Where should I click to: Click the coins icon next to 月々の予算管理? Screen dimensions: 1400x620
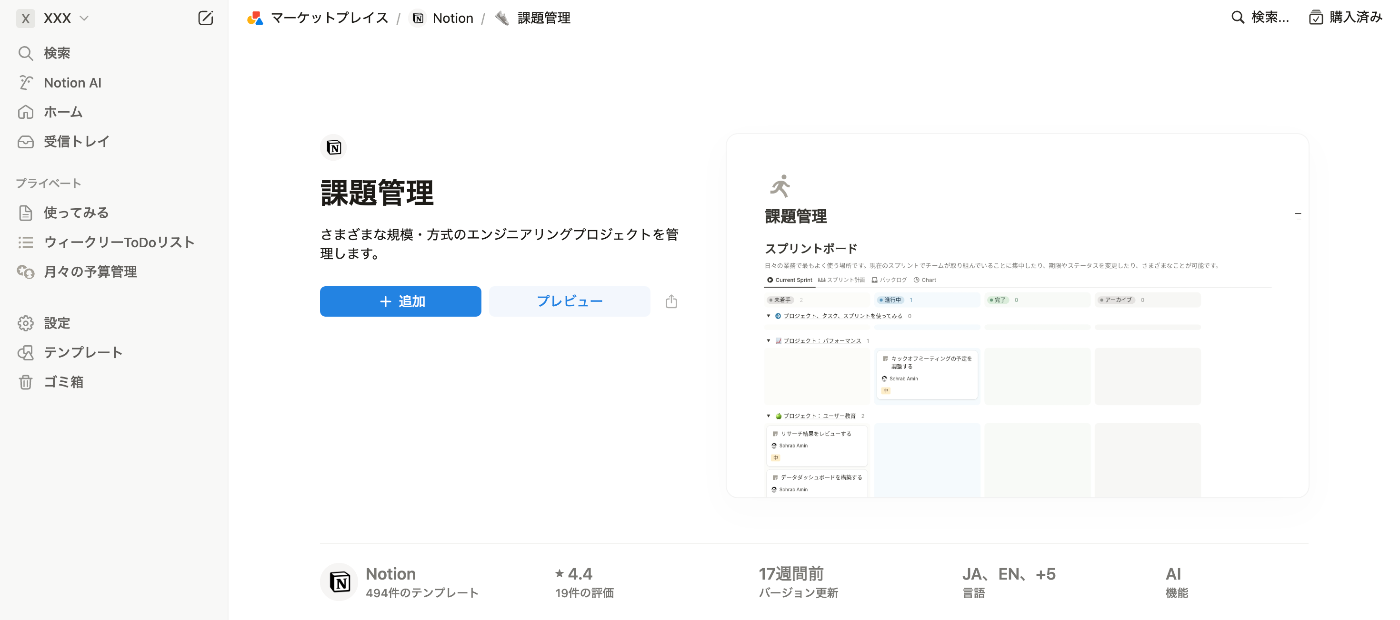tap(26, 272)
